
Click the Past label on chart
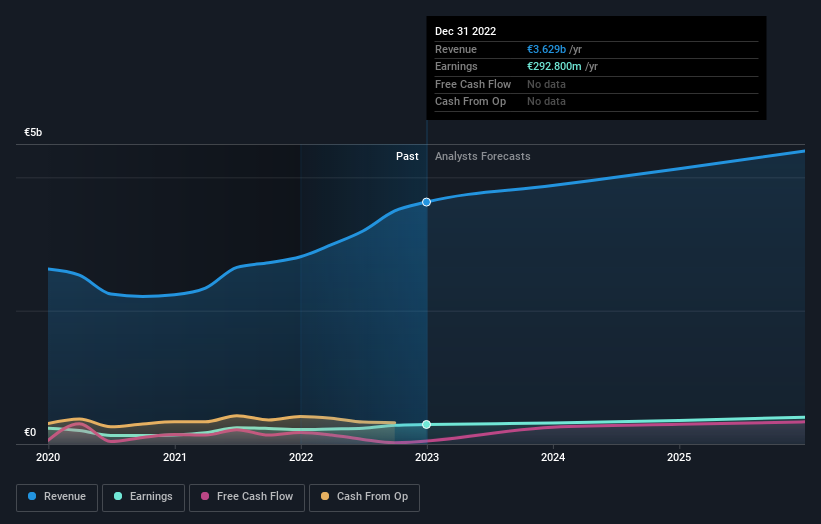tap(407, 156)
